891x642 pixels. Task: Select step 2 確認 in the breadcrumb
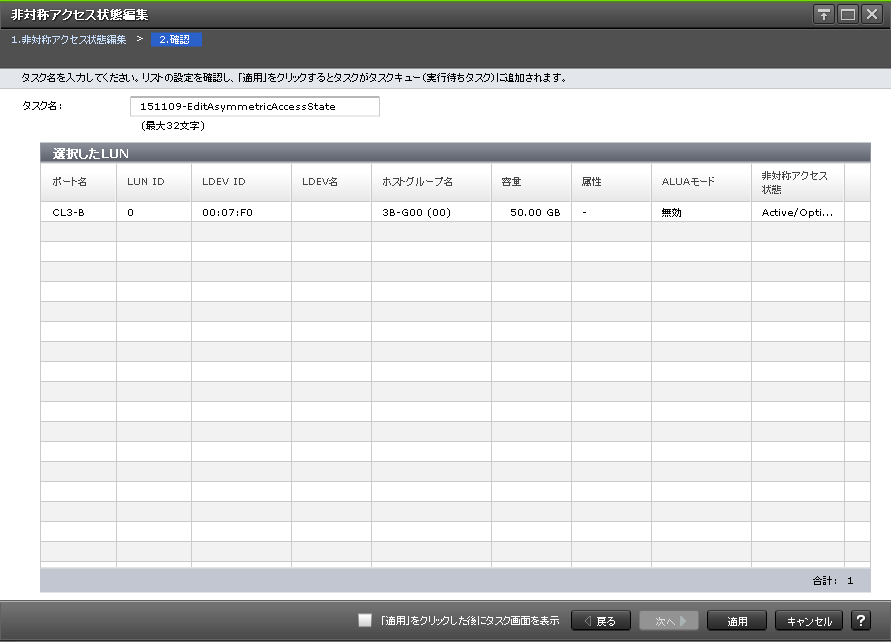[177, 40]
